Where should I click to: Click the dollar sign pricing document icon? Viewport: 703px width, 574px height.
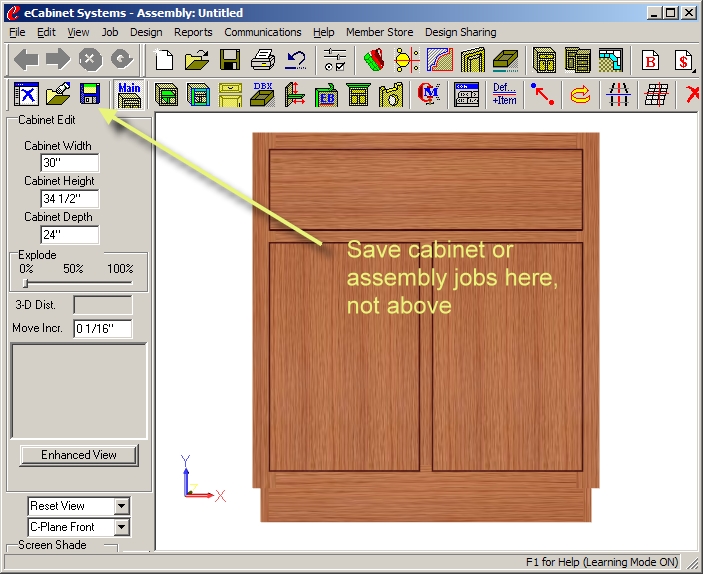tap(683, 60)
